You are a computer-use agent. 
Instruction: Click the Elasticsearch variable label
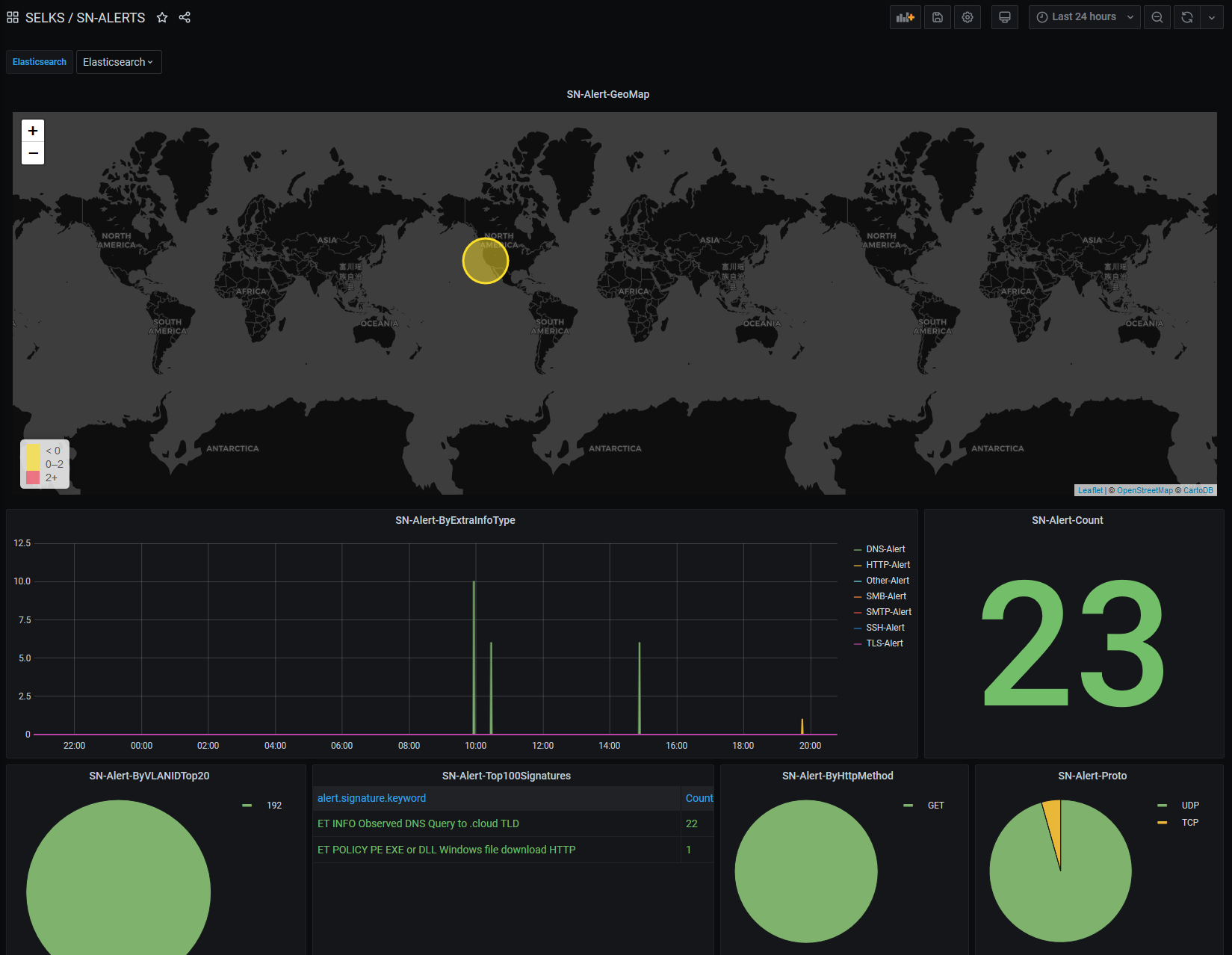tap(40, 62)
